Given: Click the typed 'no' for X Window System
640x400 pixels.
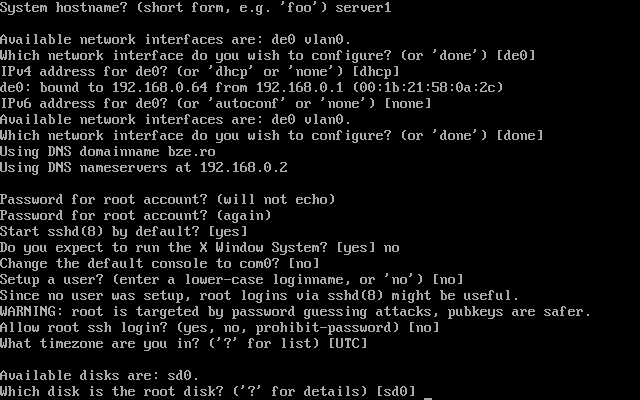Looking at the screenshot, I should pos(391,248).
